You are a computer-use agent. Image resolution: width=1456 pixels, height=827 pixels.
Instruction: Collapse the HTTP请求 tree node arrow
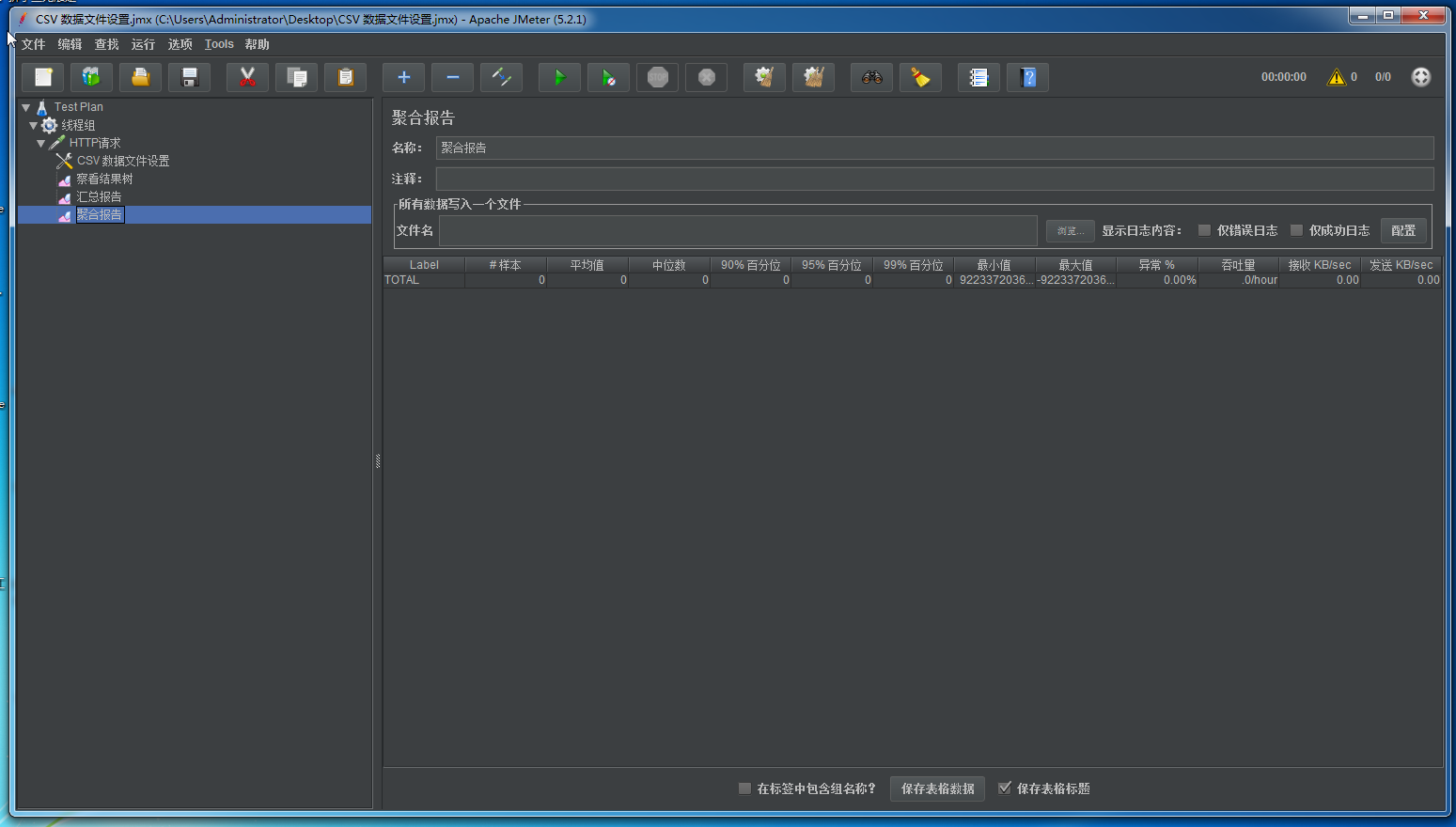tap(41, 143)
